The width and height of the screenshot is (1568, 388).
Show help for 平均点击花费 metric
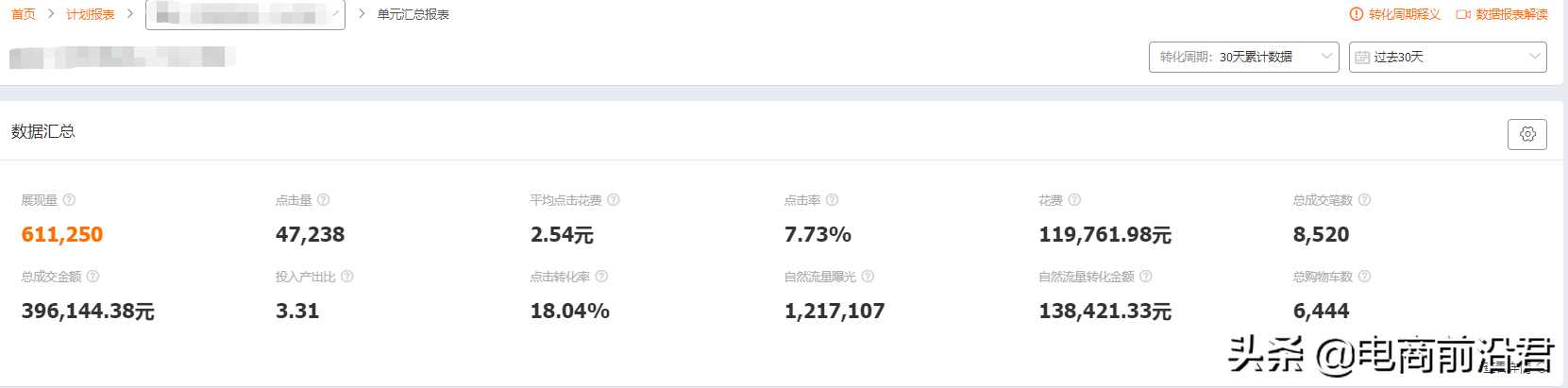(614, 200)
